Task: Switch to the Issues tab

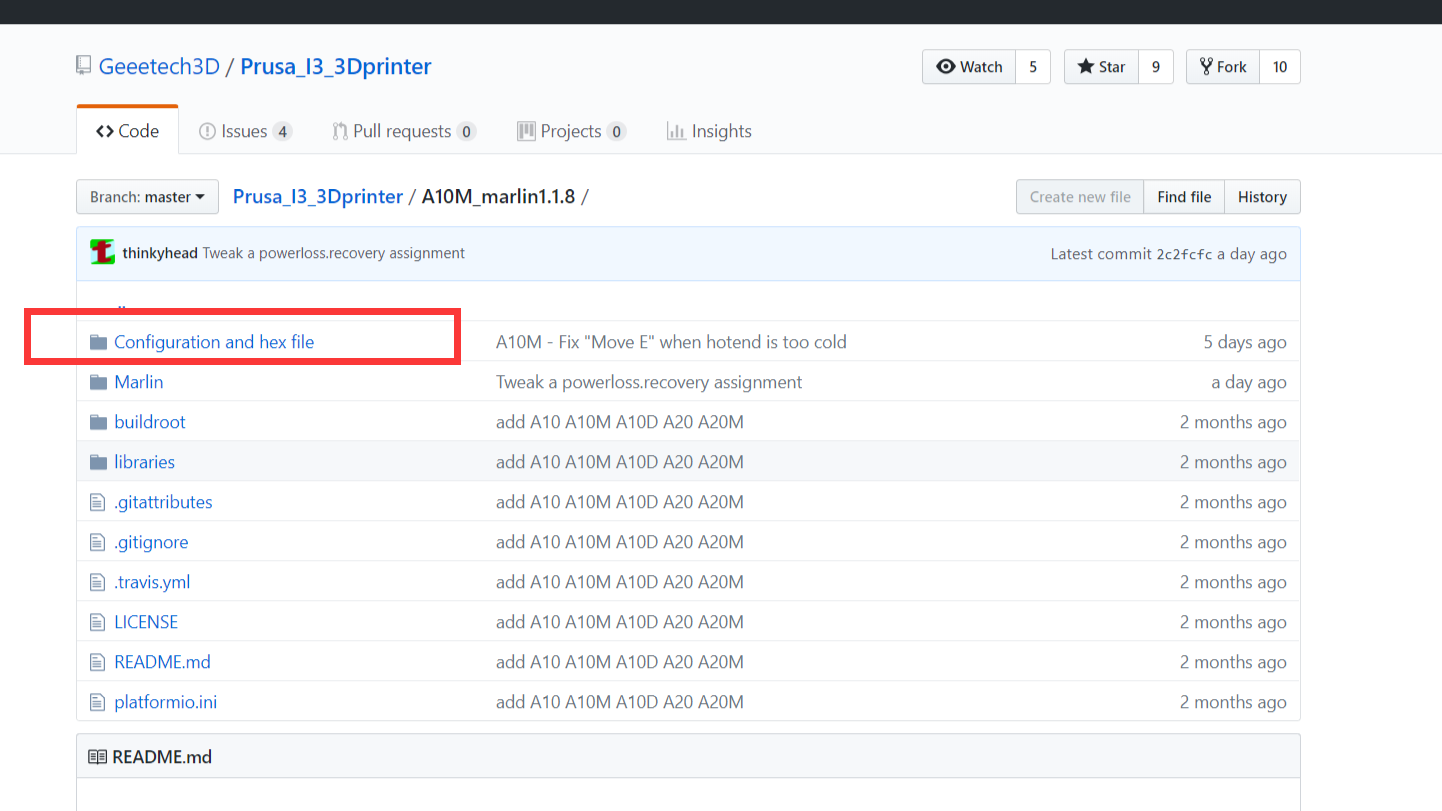Action: pyautogui.click(x=245, y=131)
